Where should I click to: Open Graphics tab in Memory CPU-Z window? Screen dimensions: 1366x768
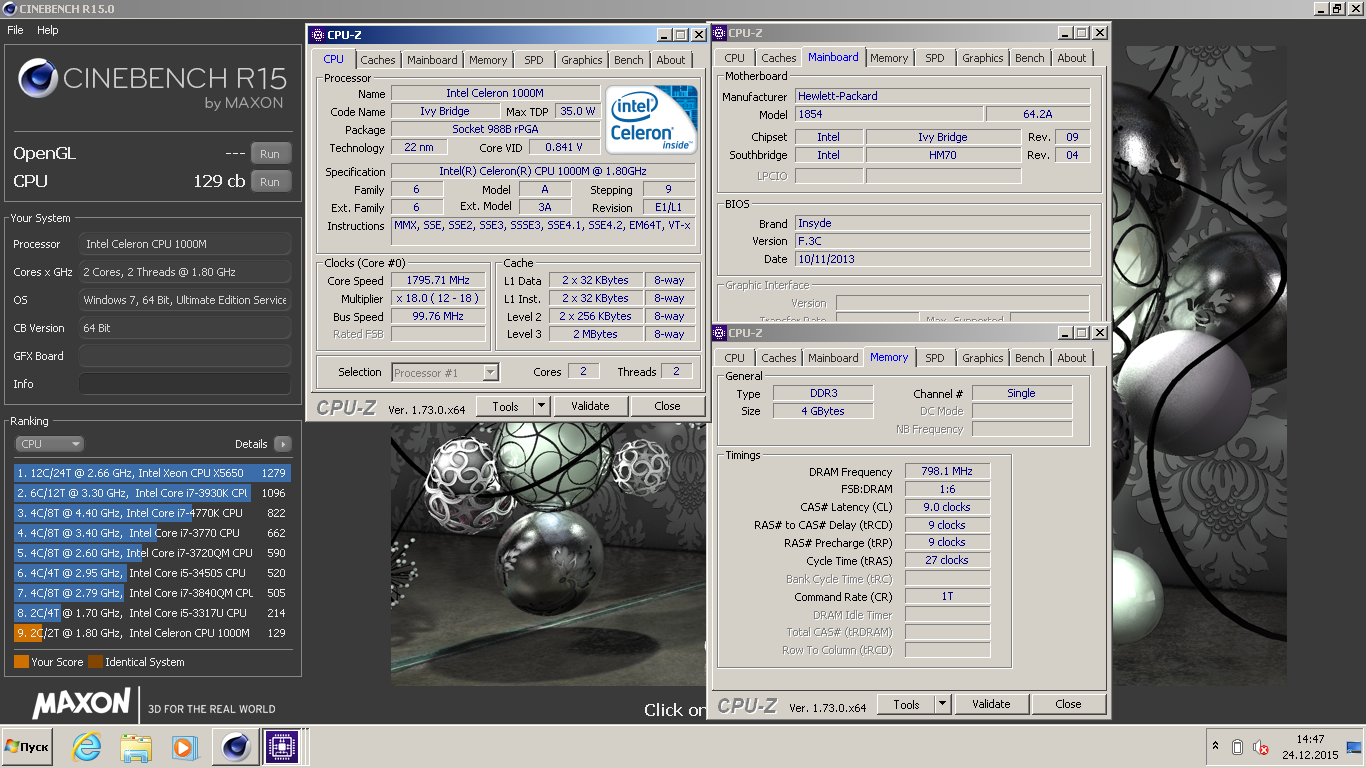[982, 358]
